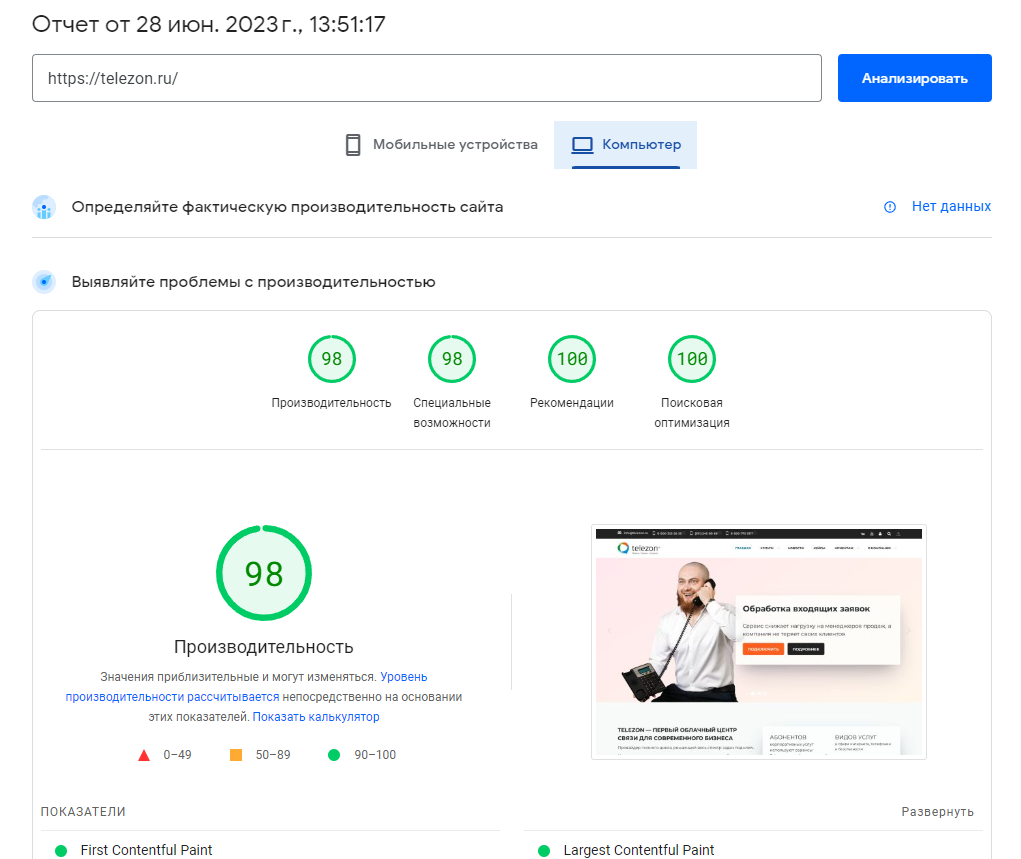Viewport: 1021px width, 859px height.
Task: Select the Производительность 98 score gauge
Action: tap(331, 358)
